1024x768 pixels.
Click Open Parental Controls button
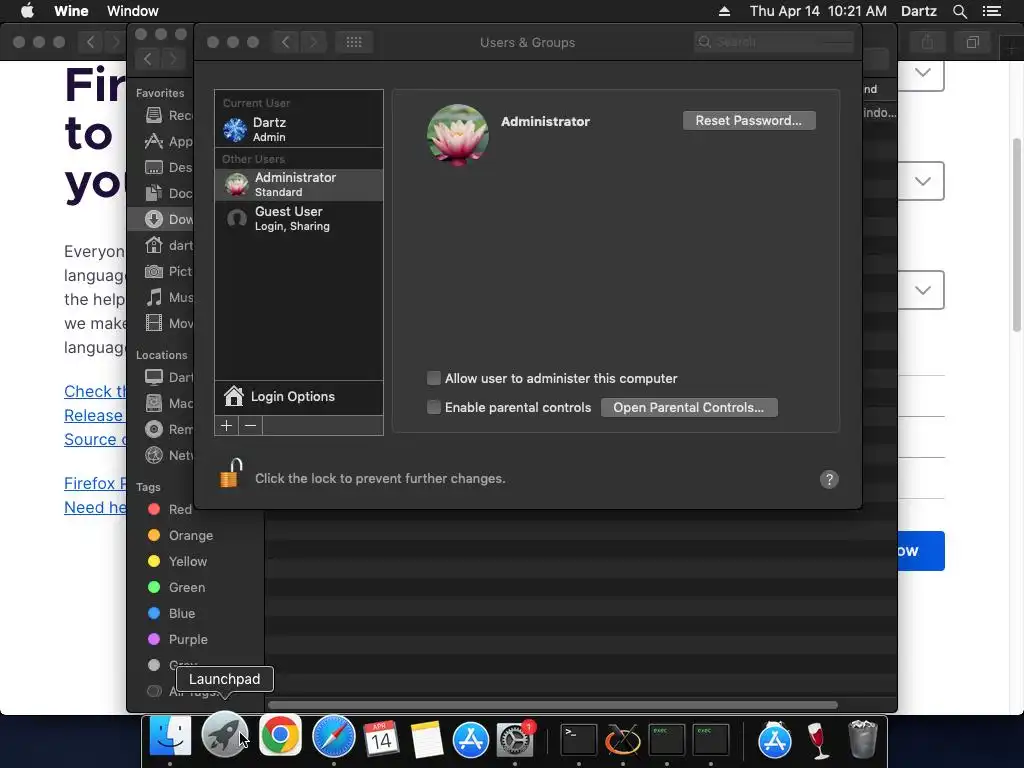coord(689,408)
